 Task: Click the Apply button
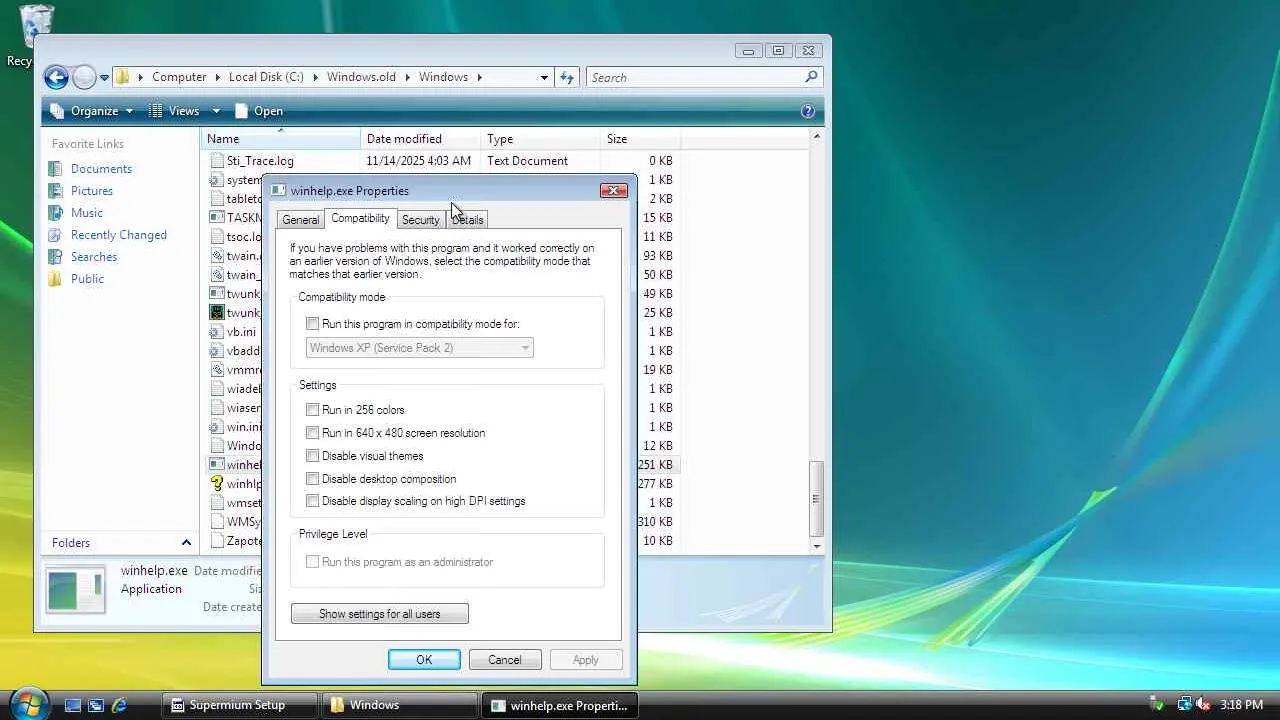coord(586,660)
